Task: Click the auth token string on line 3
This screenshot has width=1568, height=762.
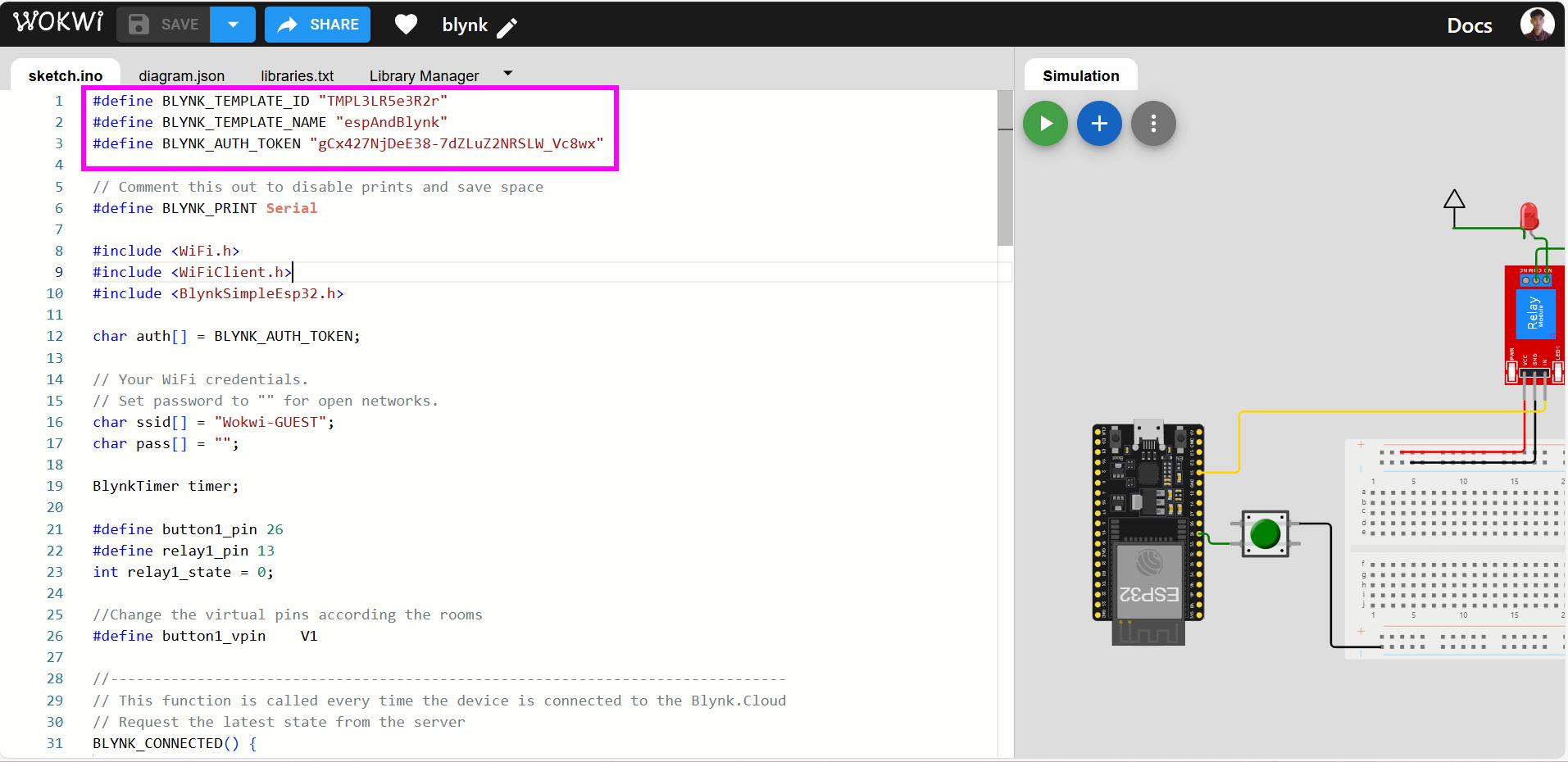Action: (457, 143)
